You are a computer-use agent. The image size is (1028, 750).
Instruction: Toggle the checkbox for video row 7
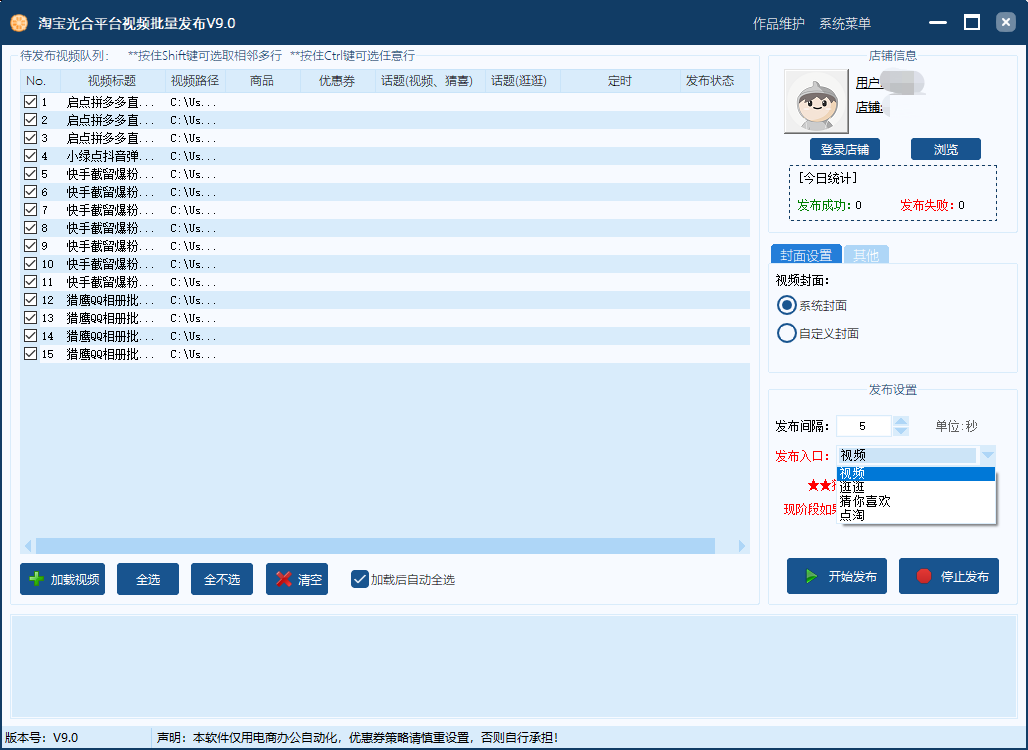[30, 209]
